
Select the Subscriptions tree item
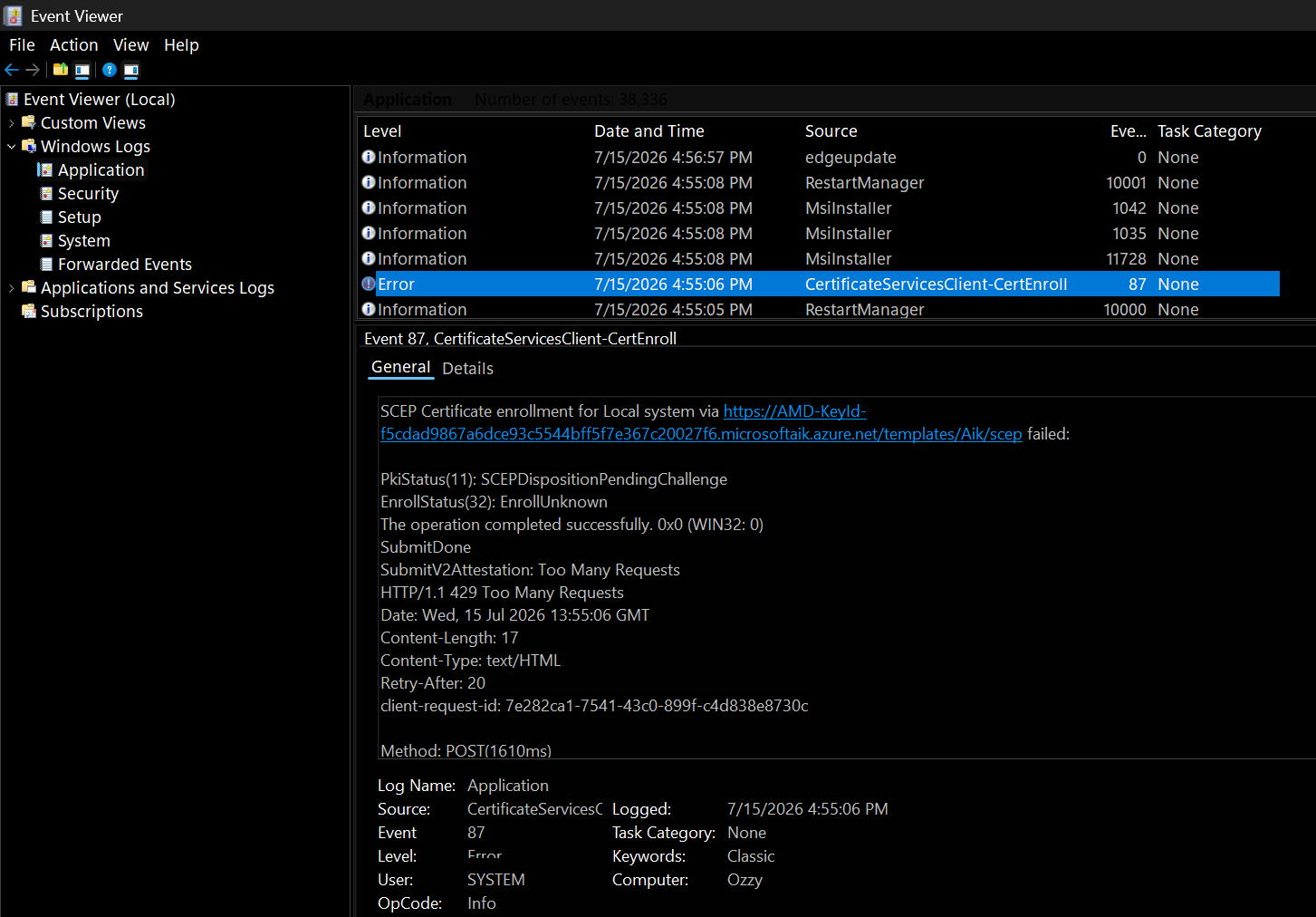pyautogui.click(x=91, y=311)
